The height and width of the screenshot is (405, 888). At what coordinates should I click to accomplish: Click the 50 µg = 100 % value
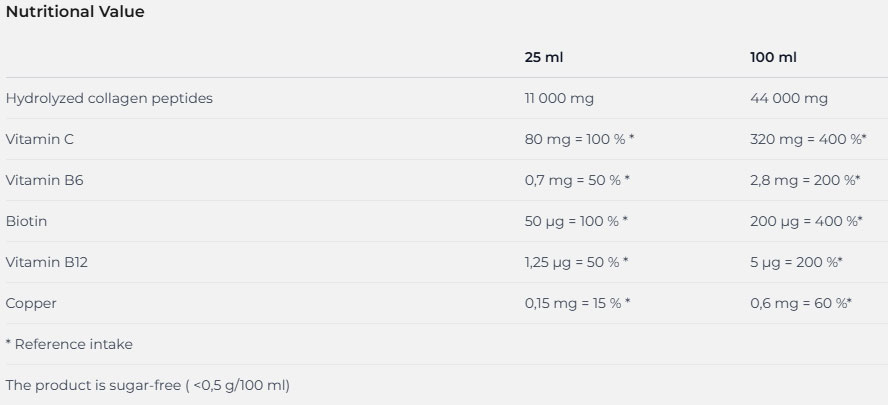576,221
